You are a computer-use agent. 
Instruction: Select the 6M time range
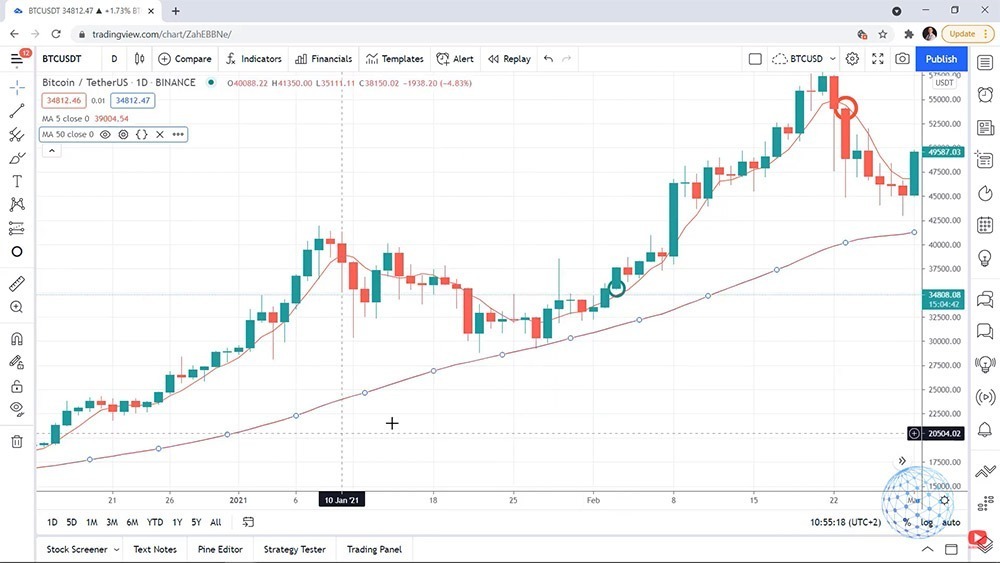coord(132,522)
